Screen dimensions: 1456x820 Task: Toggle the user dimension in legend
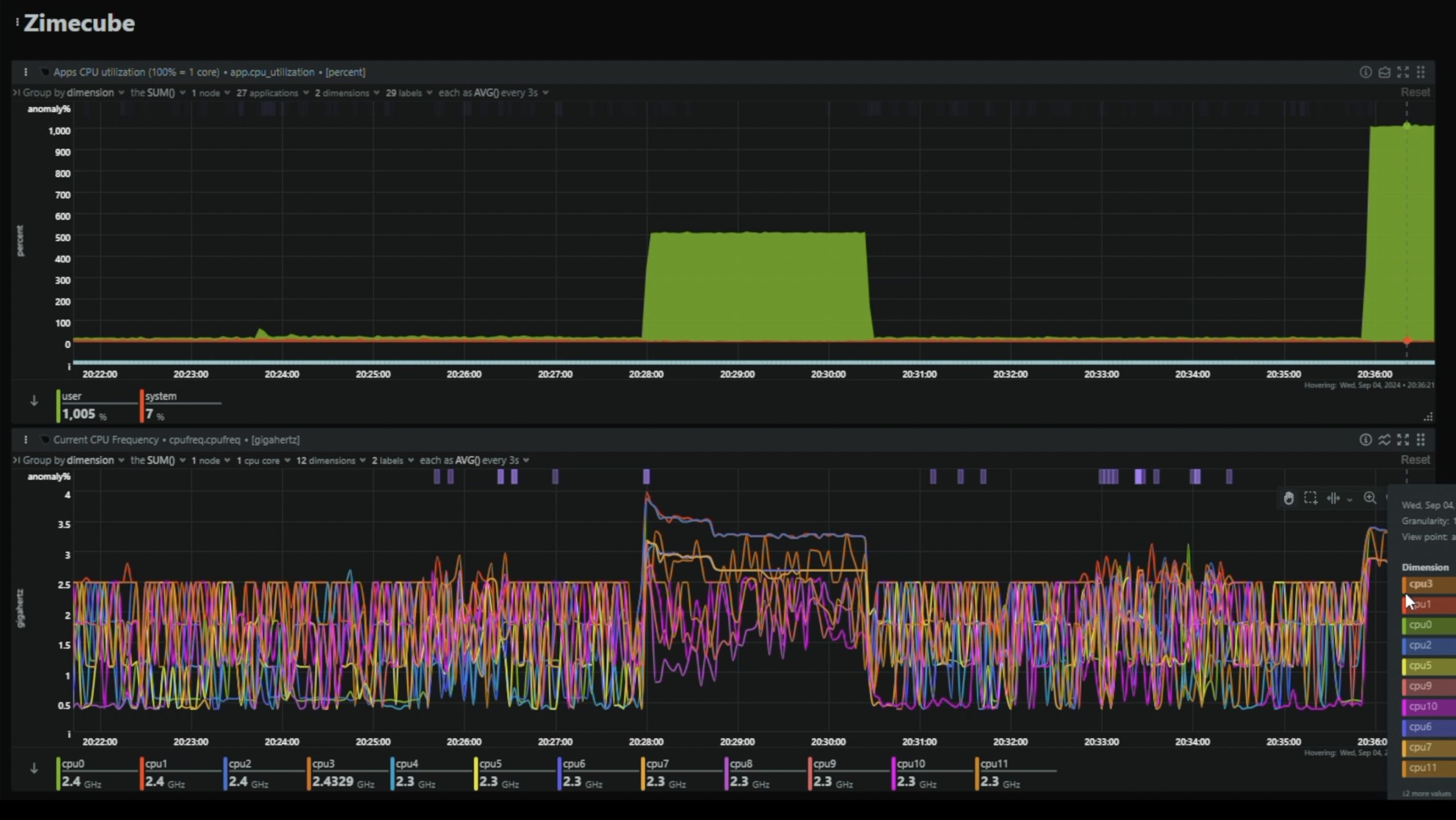tap(72, 396)
